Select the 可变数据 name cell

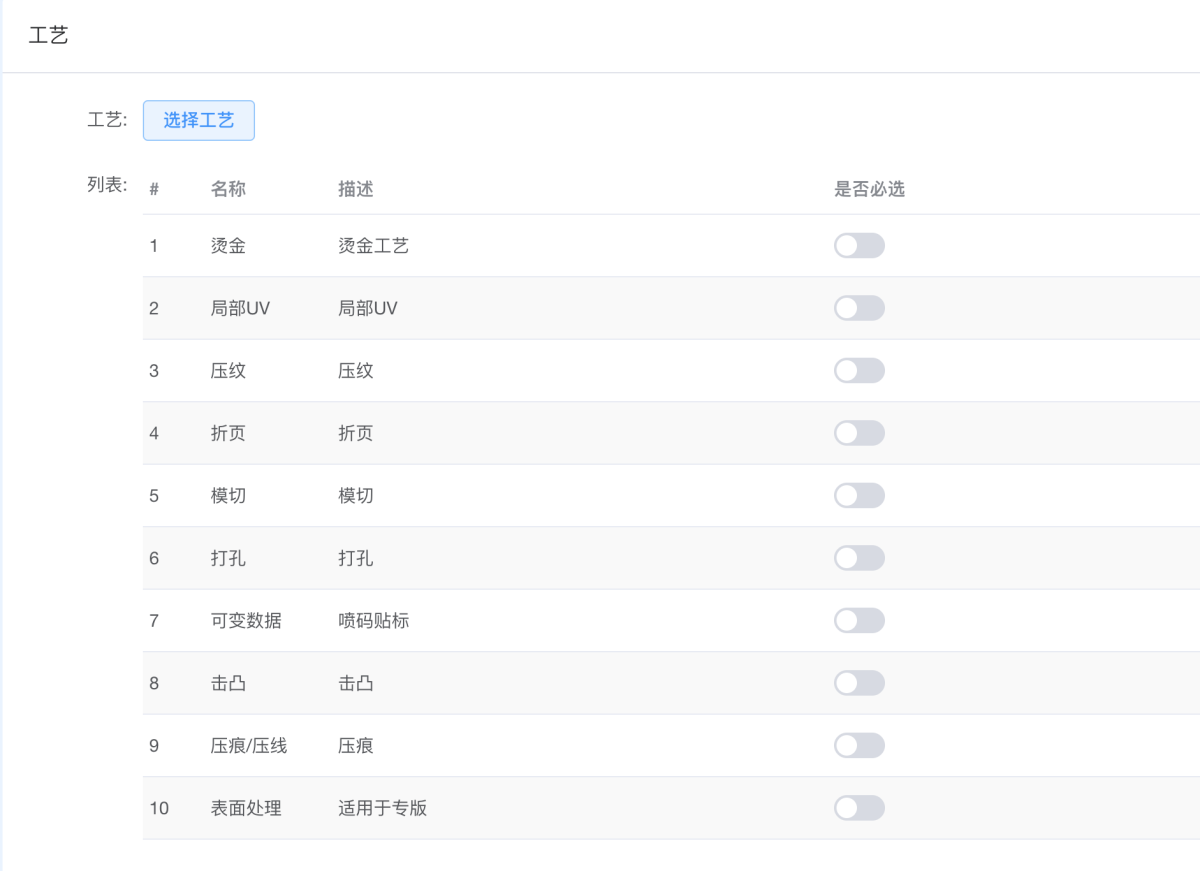coord(246,621)
